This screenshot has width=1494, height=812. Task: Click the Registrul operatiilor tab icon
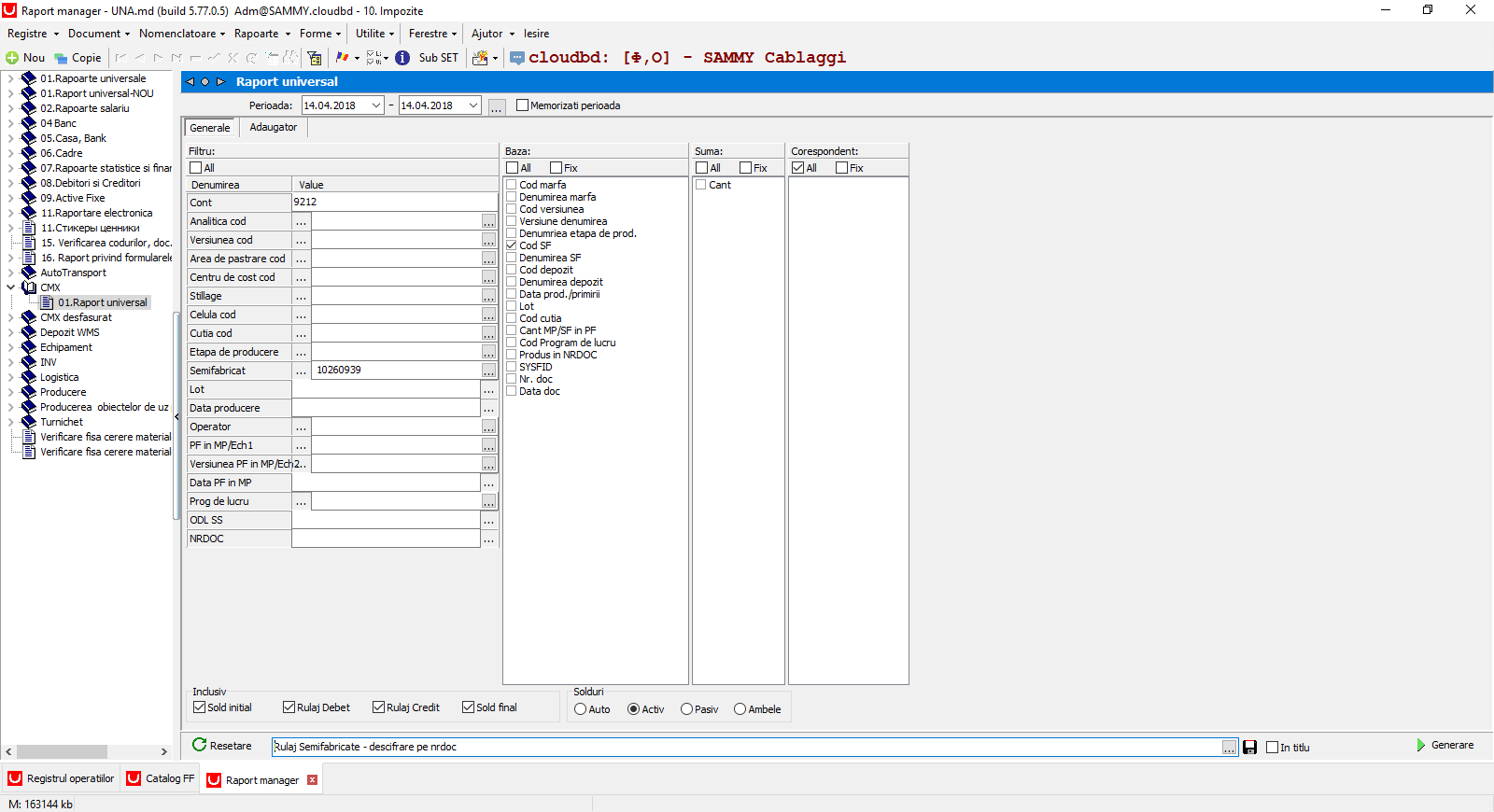pos(15,778)
